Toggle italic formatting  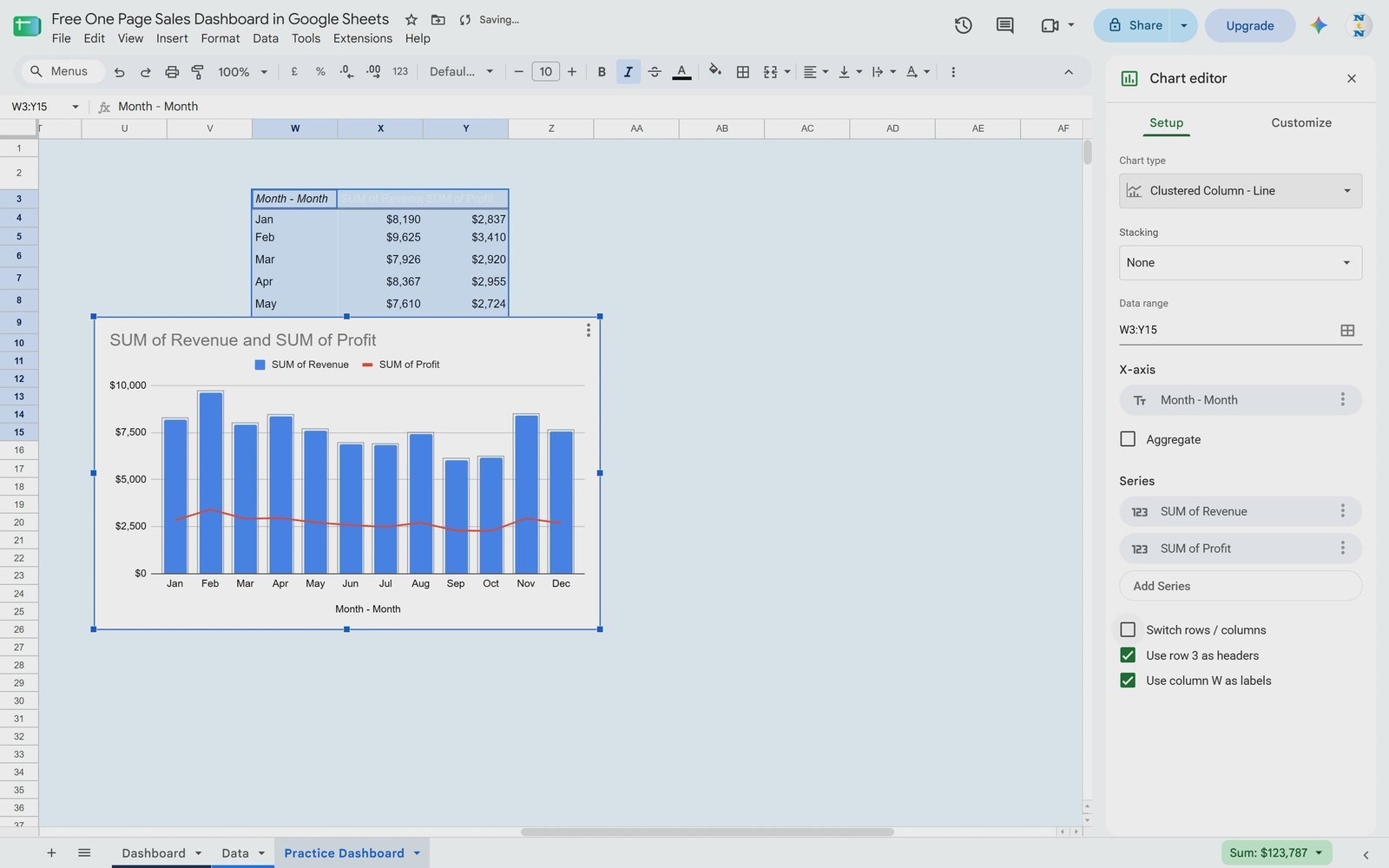click(x=628, y=72)
